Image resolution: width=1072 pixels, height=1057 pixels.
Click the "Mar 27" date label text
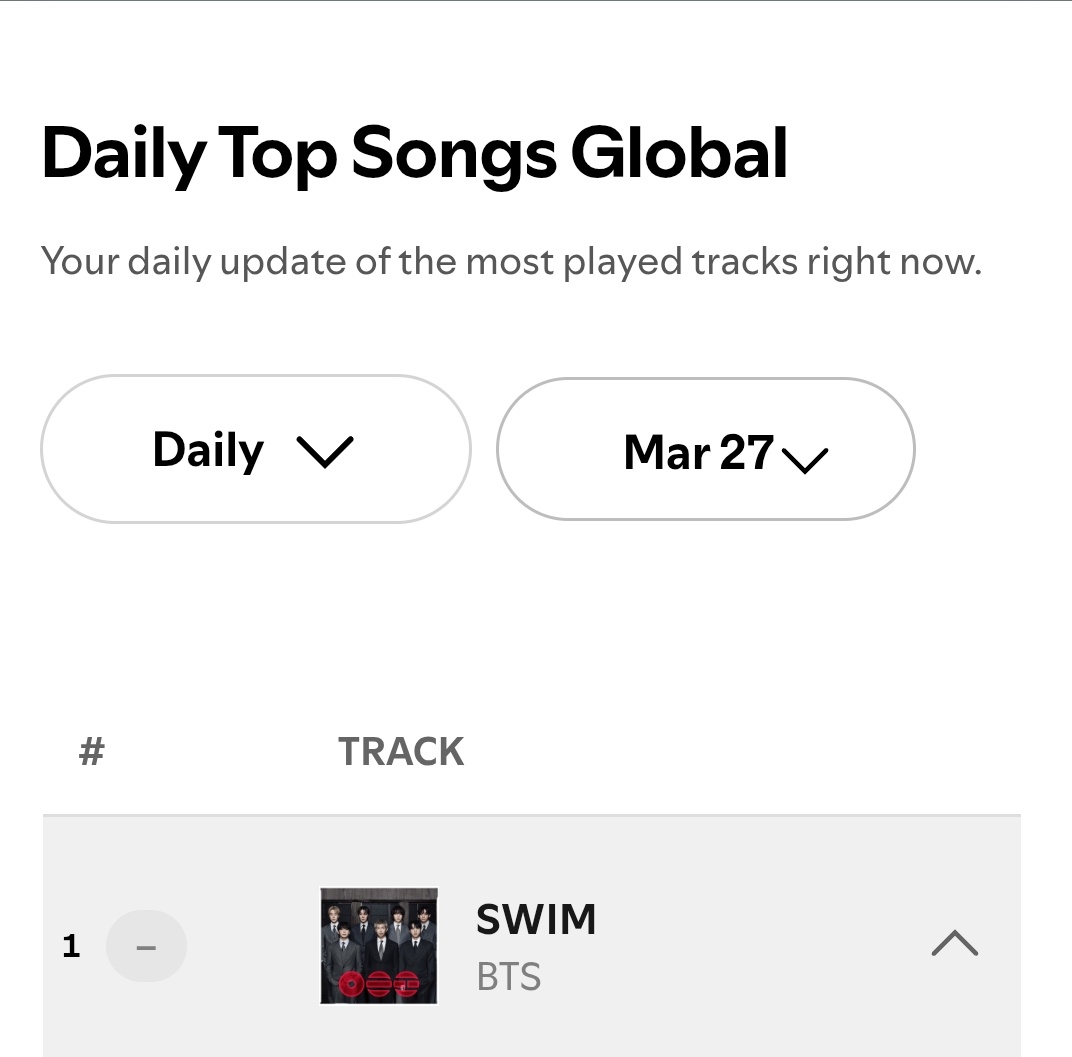click(x=698, y=452)
